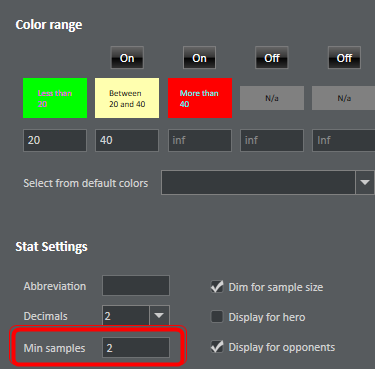Image resolution: width=375 pixels, height=369 pixels.
Task: Click the green Less than 20 swatch
Action: (55, 98)
